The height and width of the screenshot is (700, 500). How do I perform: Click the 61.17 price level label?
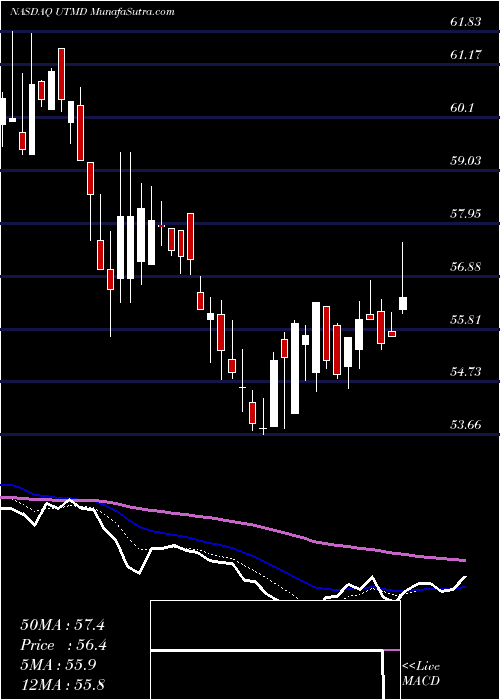click(466, 55)
